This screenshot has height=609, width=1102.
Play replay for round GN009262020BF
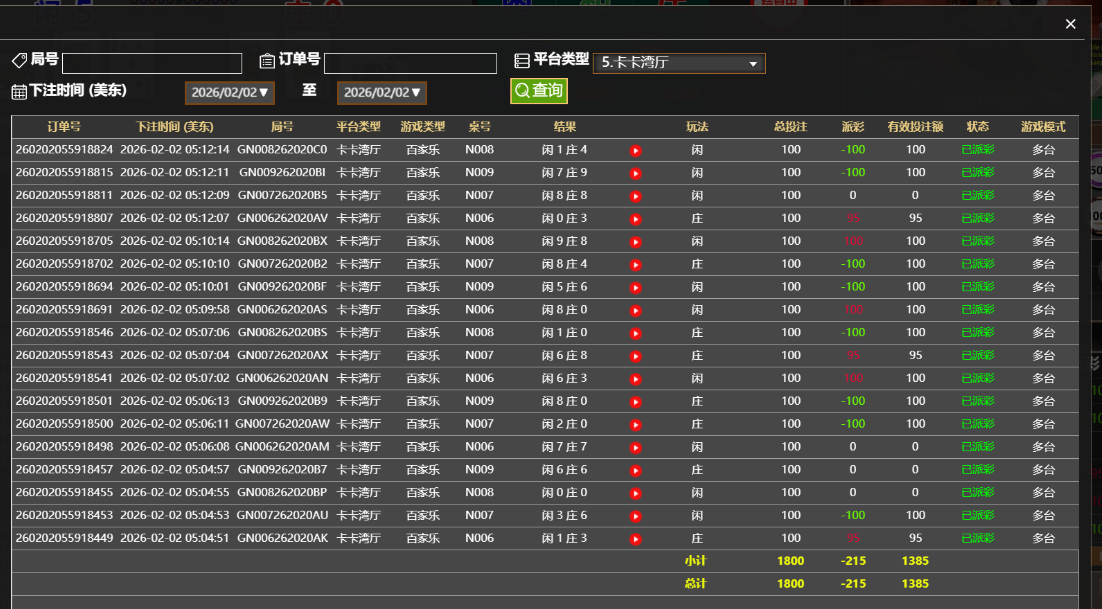click(x=635, y=288)
